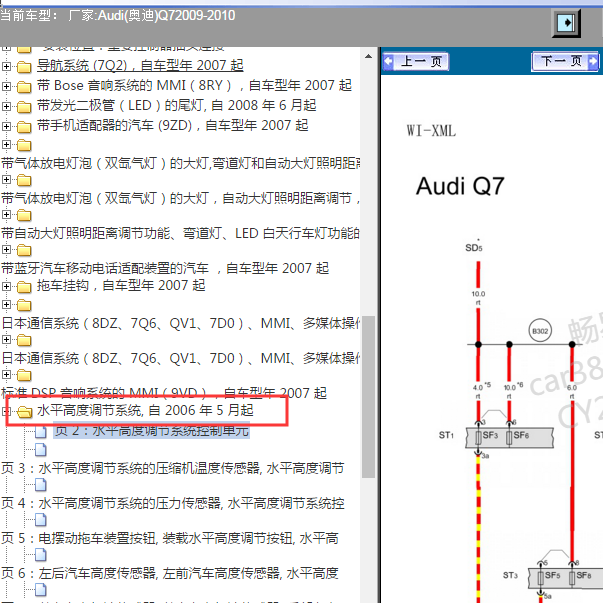Click the tree panel vertical scrollbar thumb
The width and height of the screenshot is (603, 603).
tap(368, 397)
